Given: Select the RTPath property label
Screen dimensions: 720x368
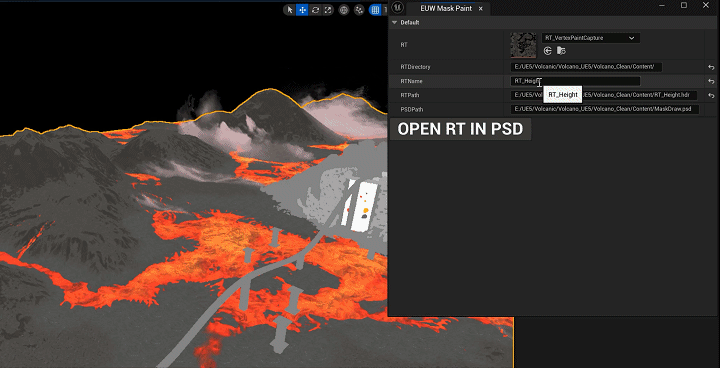Looking at the screenshot, I should [410, 96].
